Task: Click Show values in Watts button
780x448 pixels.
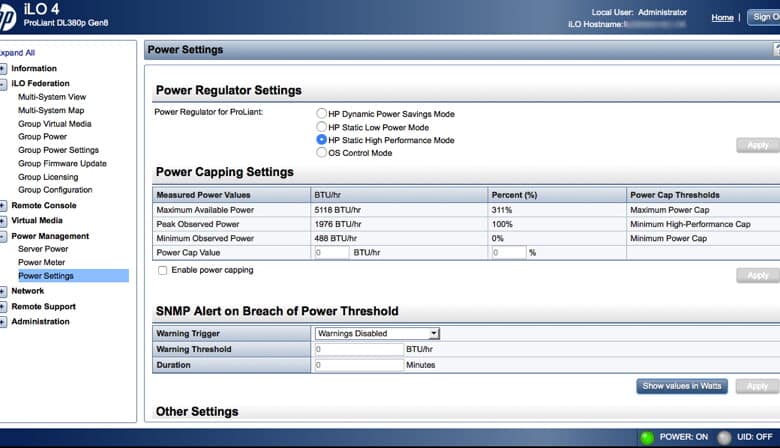Action: tap(682, 386)
